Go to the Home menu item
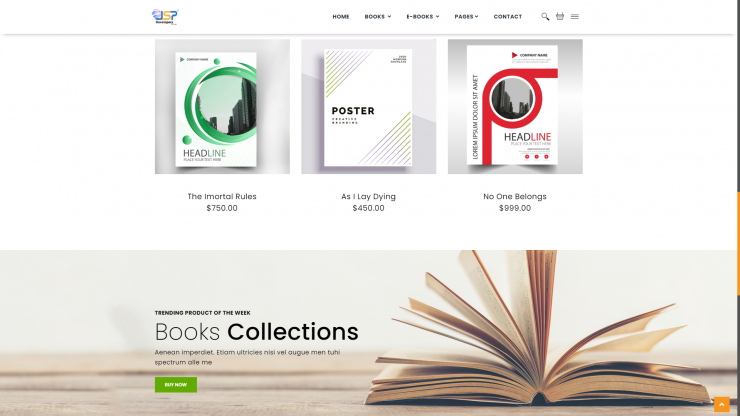The height and width of the screenshot is (416, 740). (x=341, y=17)
